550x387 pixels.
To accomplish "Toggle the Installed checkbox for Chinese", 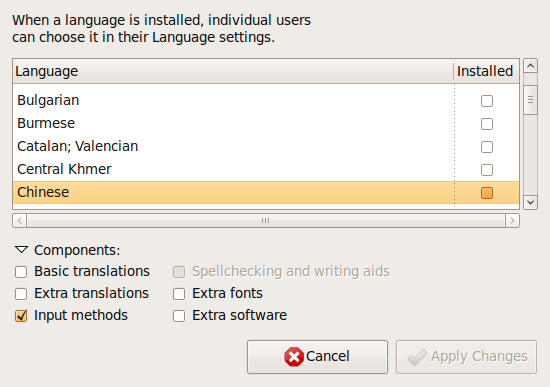I will tap(487, 193).
